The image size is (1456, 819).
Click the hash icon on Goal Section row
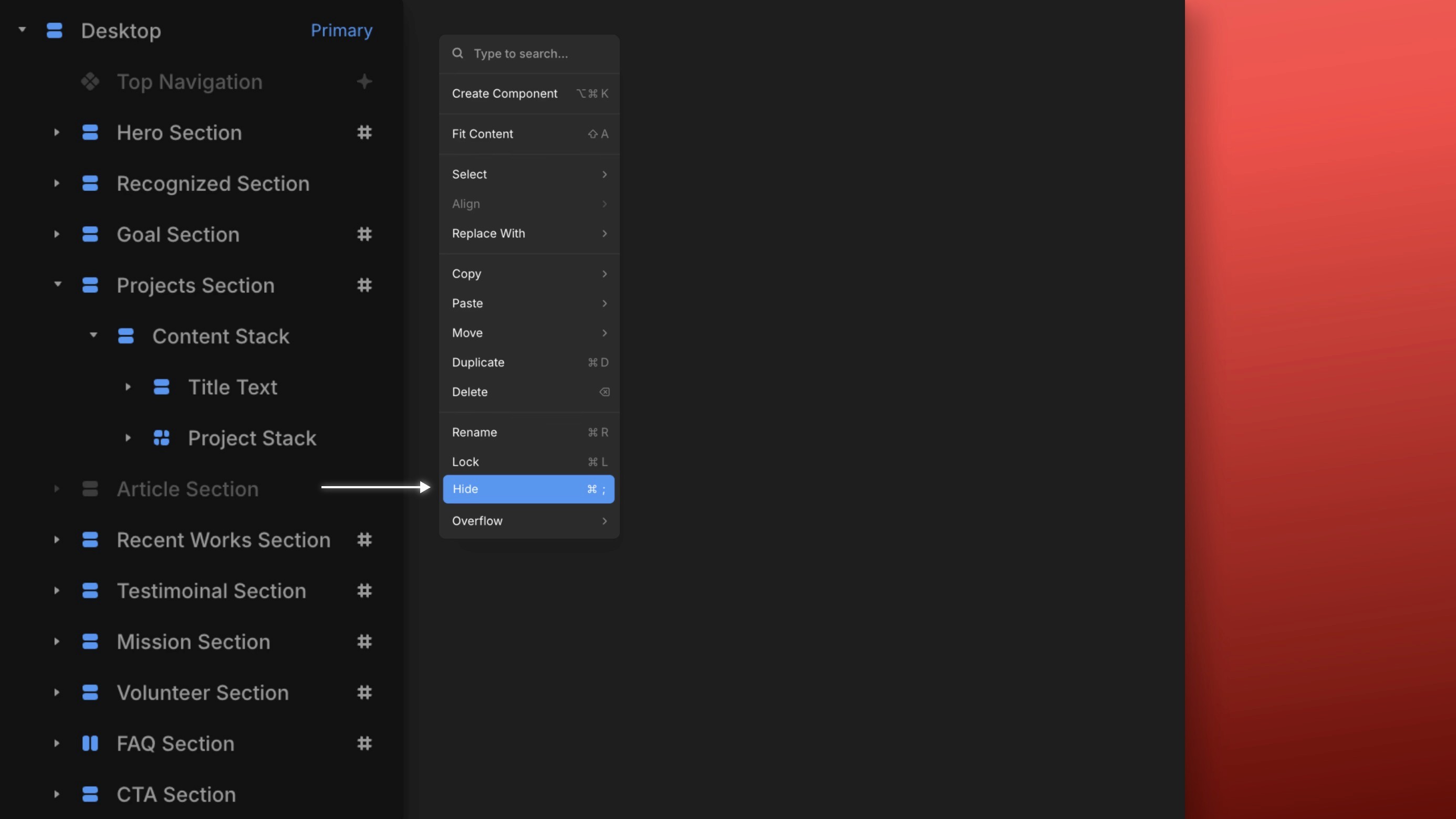365,234
